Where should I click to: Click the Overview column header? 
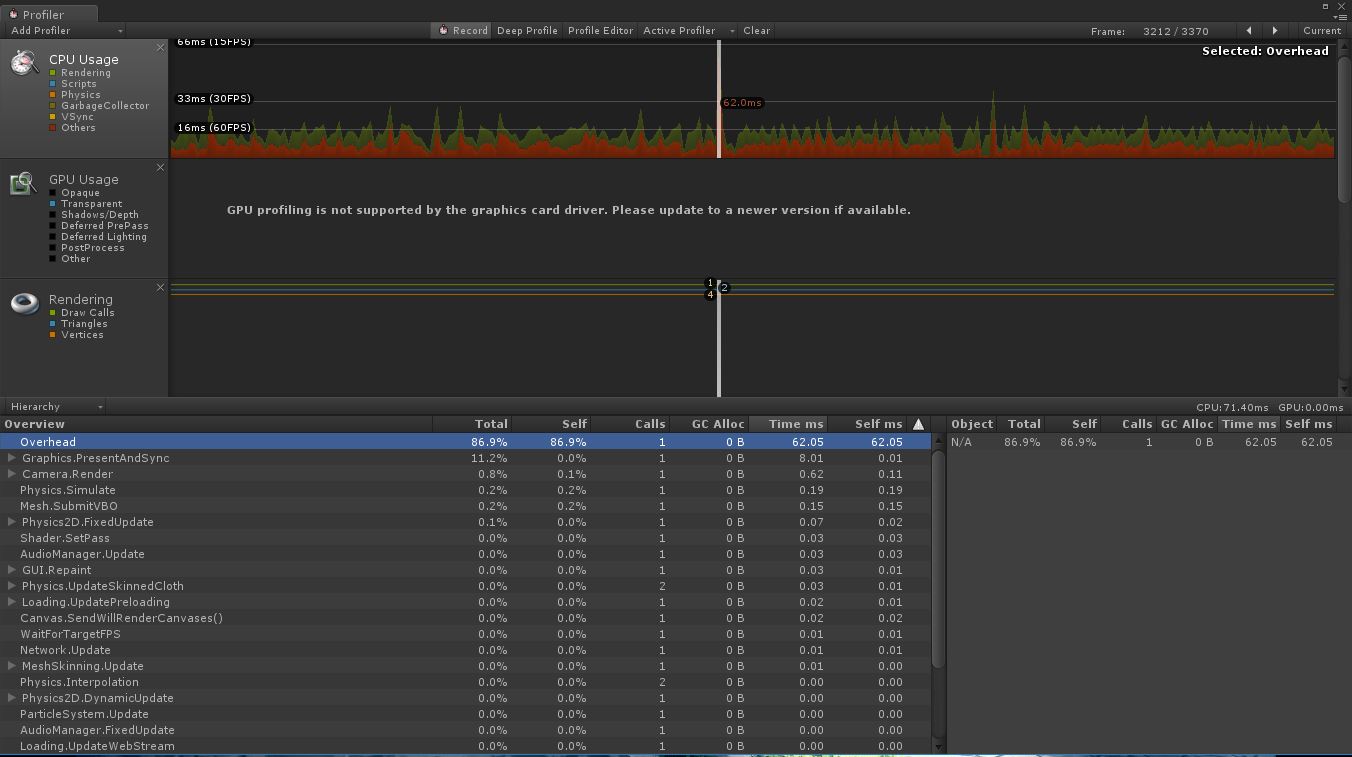[216, 424]
